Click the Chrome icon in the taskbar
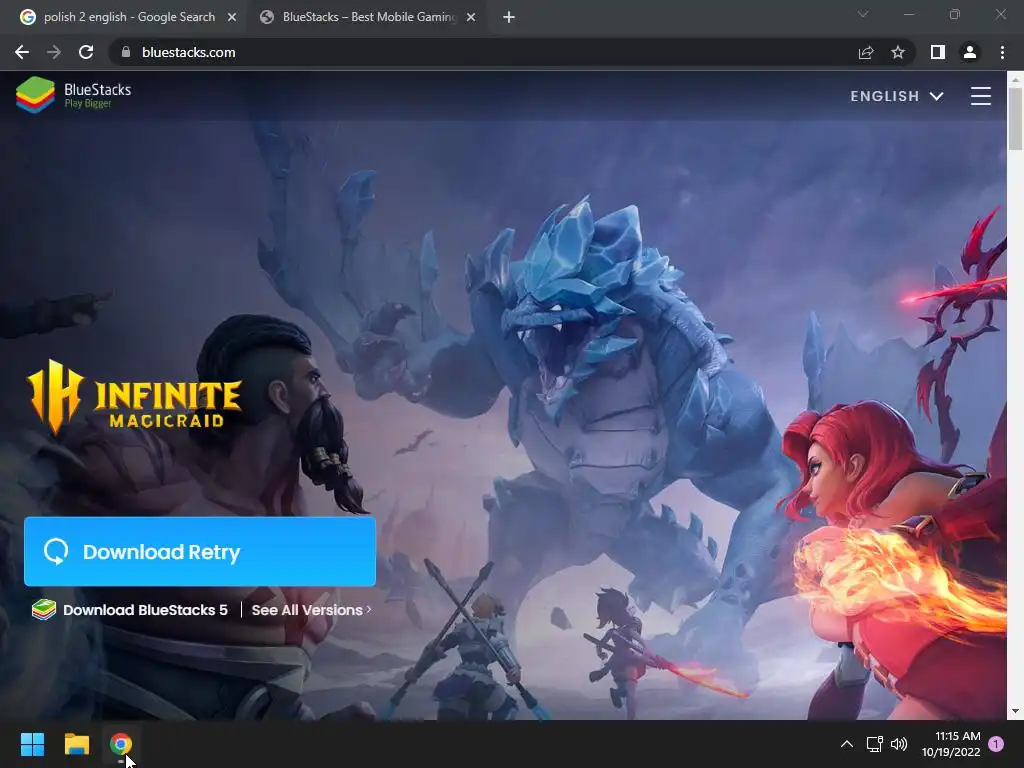 pyautogui.click(x=121, y=744)
